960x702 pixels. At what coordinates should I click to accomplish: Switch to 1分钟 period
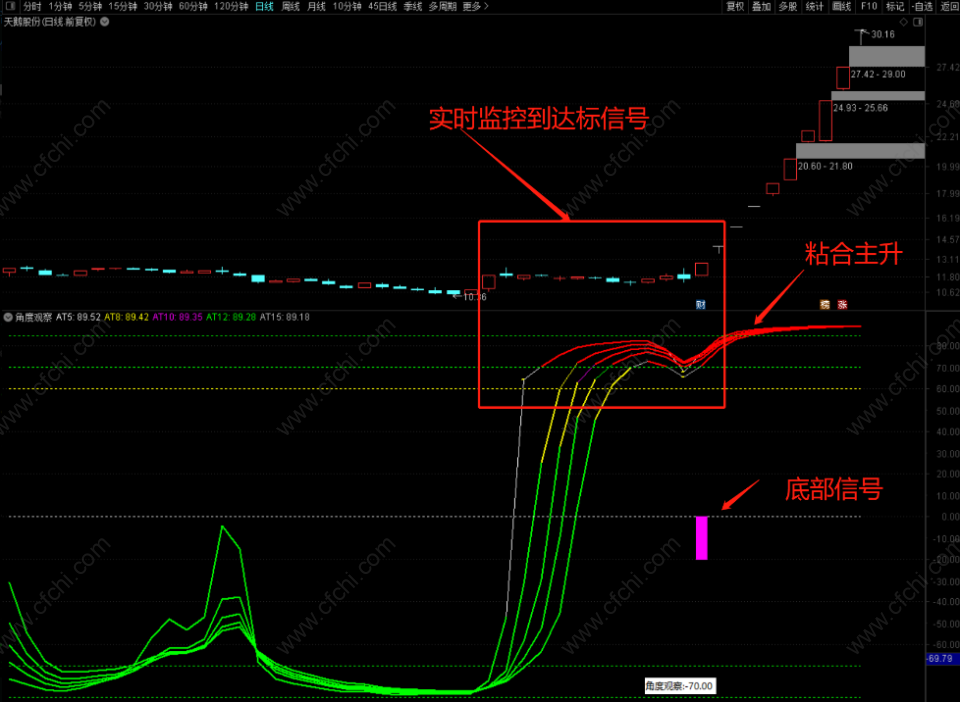click(x=60, y=6)
